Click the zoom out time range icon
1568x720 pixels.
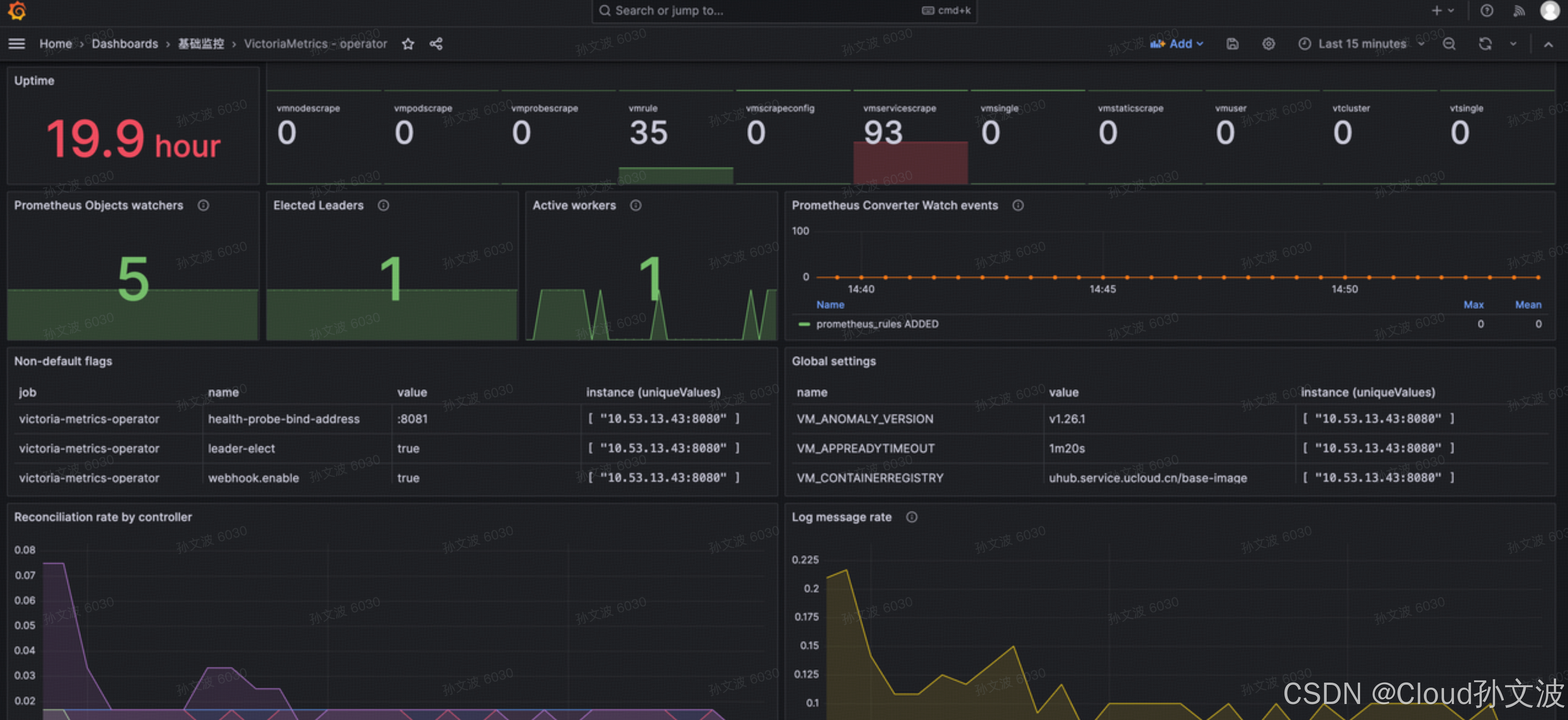click(1449, 44)
